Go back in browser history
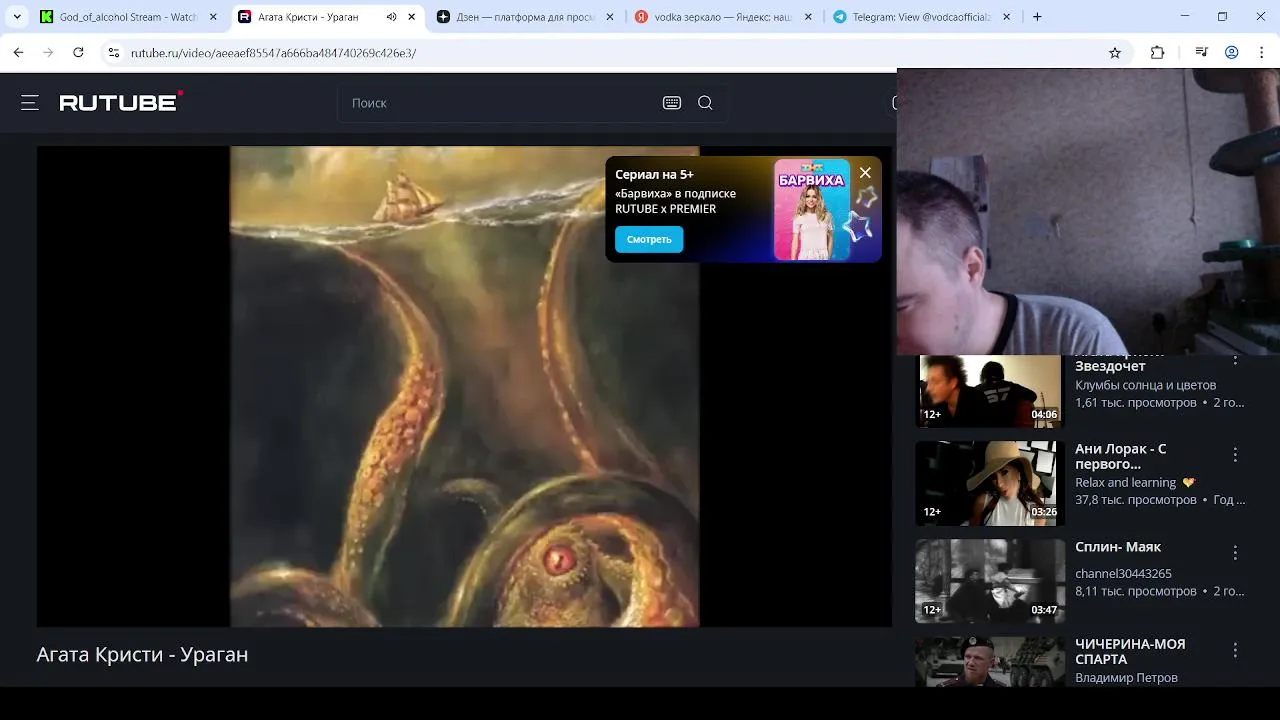Viewport: 1280px width, 720px height. [x=18, y=53]
